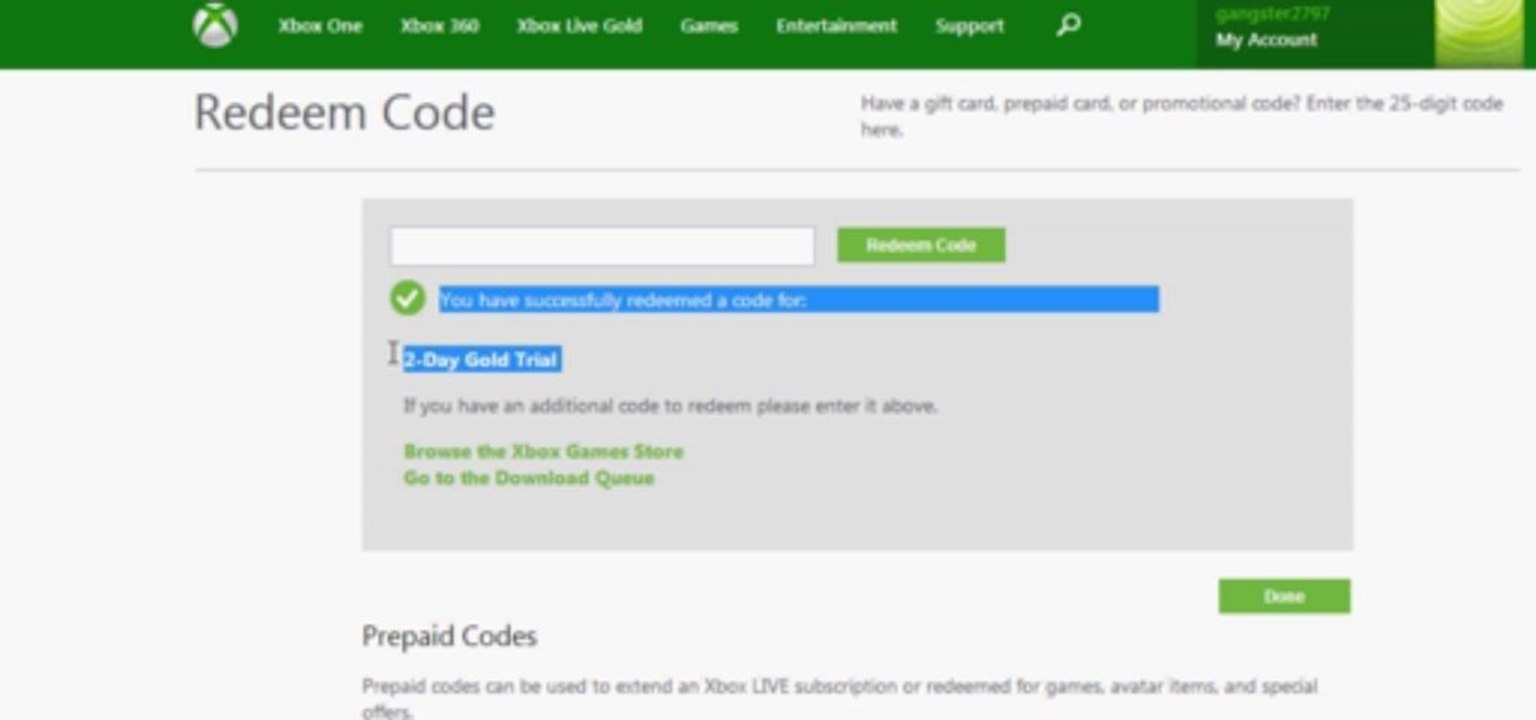Viewport: 1536px width, 720px height.
Task: Open the Entertainment menu
Action: click(836, 26)
